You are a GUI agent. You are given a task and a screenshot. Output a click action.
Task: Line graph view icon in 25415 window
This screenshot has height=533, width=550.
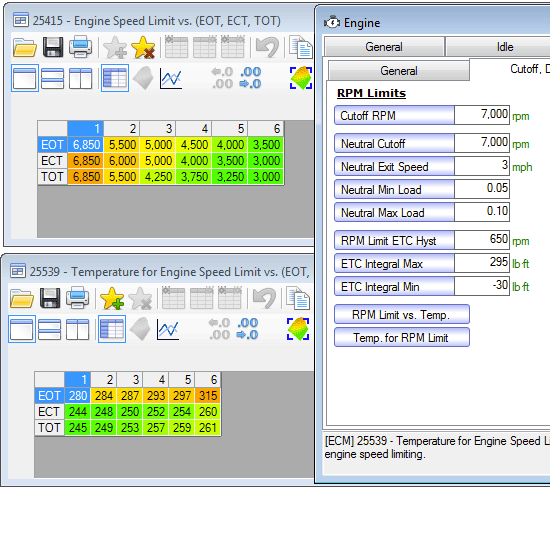point(170,78)
